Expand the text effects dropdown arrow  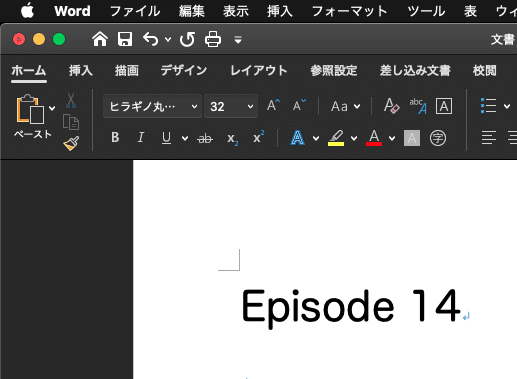pyautogui.click(x=316, y=138)
